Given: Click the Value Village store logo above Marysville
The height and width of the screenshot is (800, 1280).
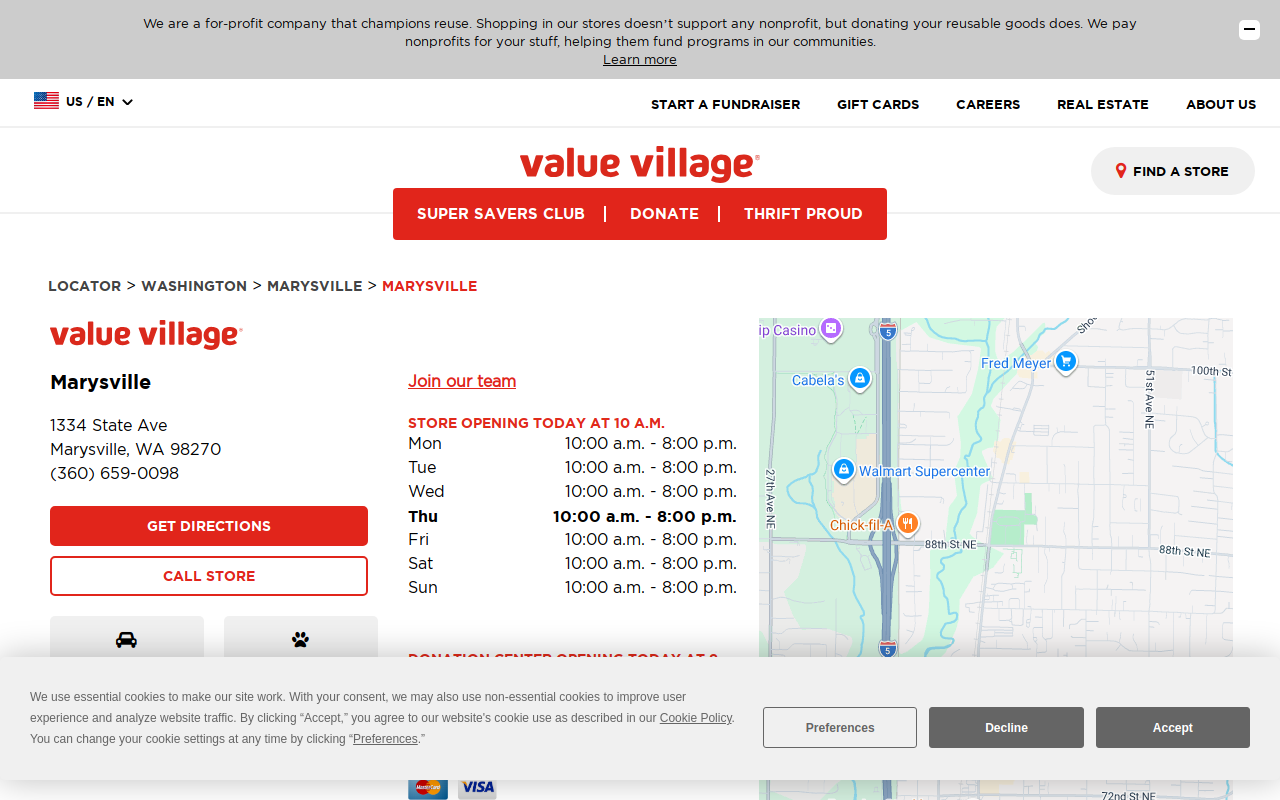Looking at the screenshot, I should 146,335.
